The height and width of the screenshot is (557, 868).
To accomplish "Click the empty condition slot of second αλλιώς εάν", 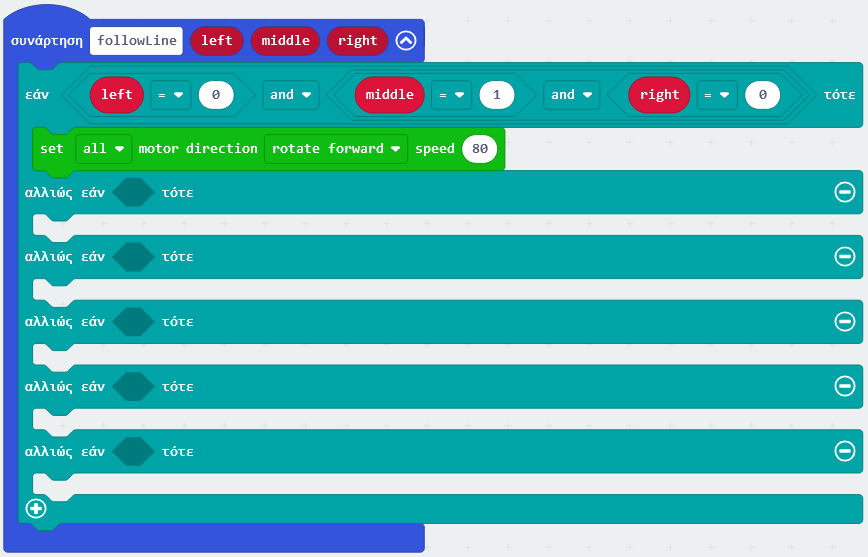I will [x=133, y=256].
